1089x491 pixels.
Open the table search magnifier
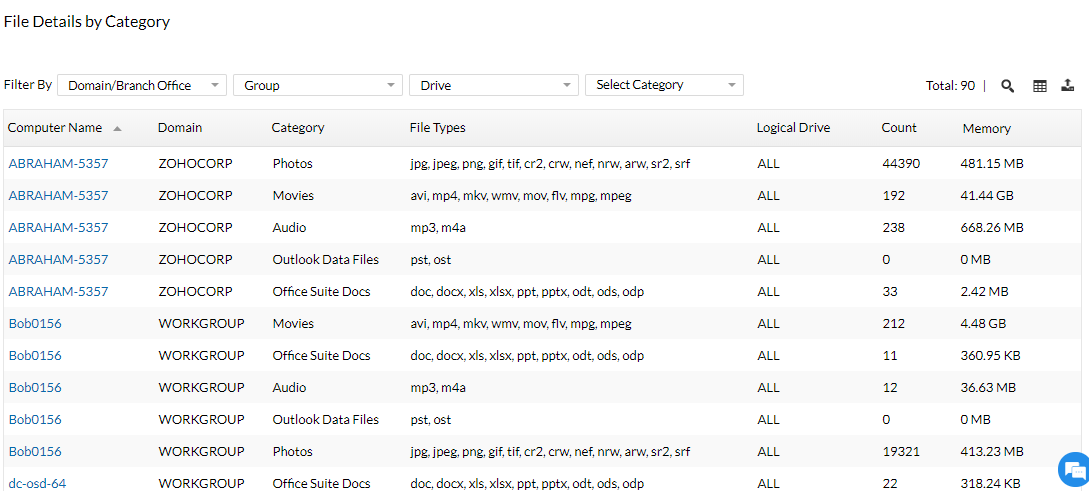click(x=1008, y=86)
